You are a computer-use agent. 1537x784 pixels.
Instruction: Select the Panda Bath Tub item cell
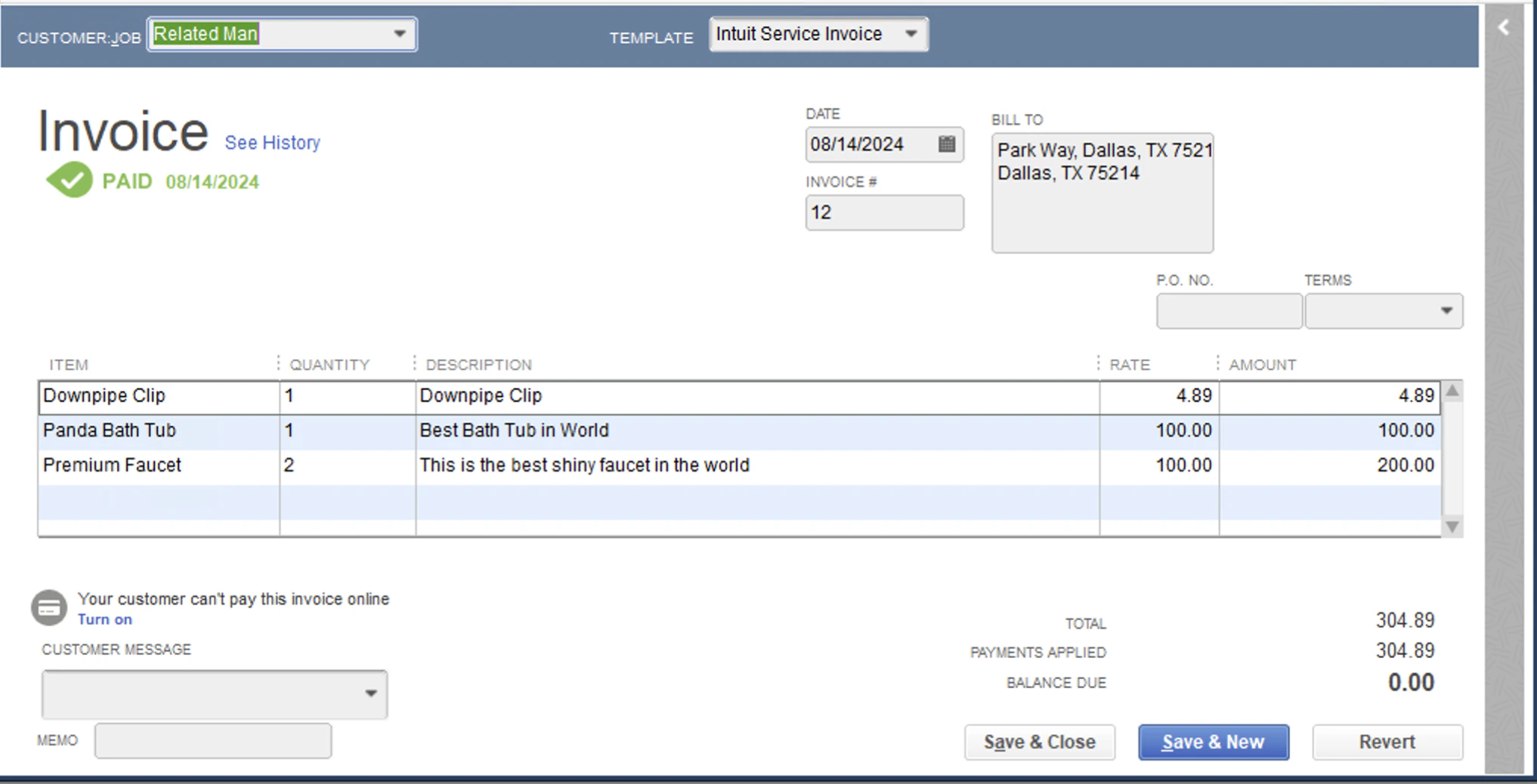[x=159, y=431]
